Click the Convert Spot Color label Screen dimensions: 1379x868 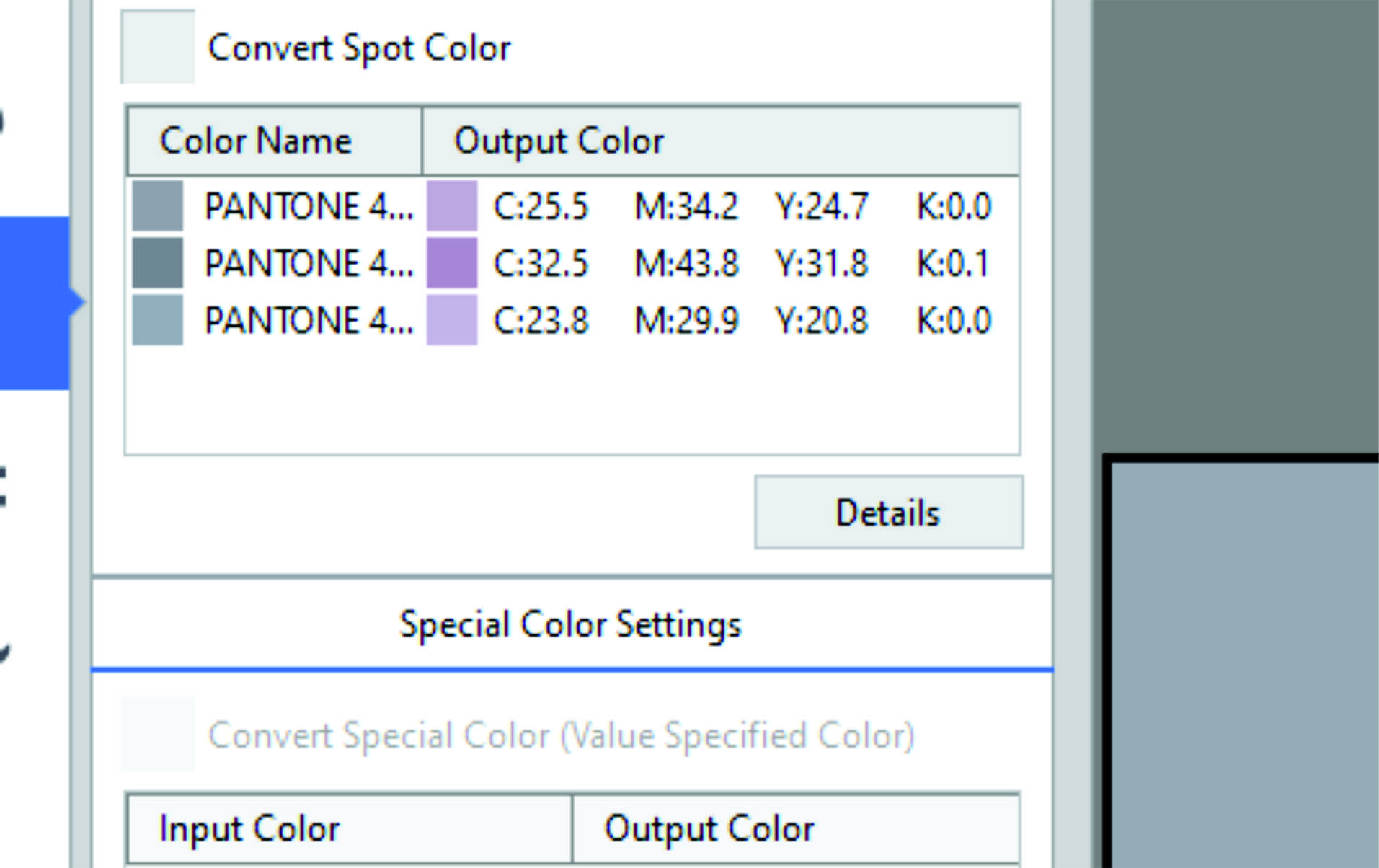(x=359, y=48)
